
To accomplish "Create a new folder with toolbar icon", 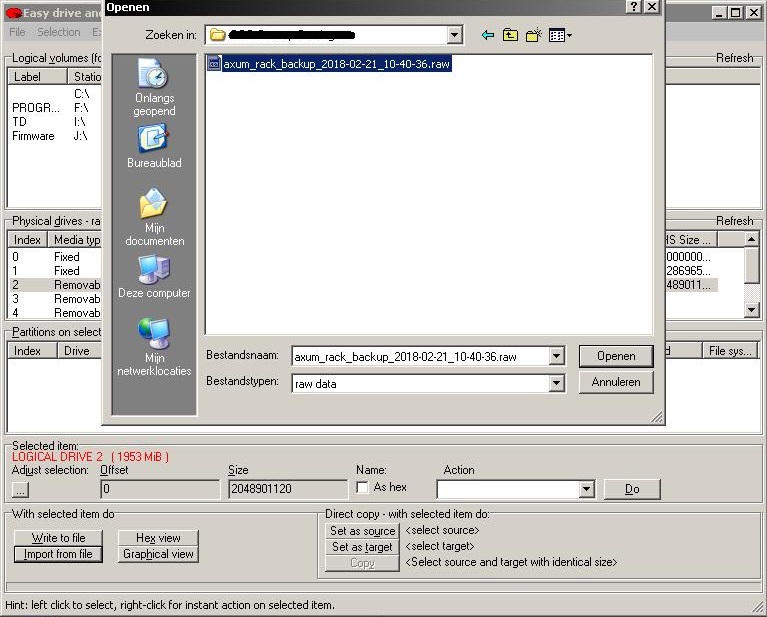I will coord(534,35).
